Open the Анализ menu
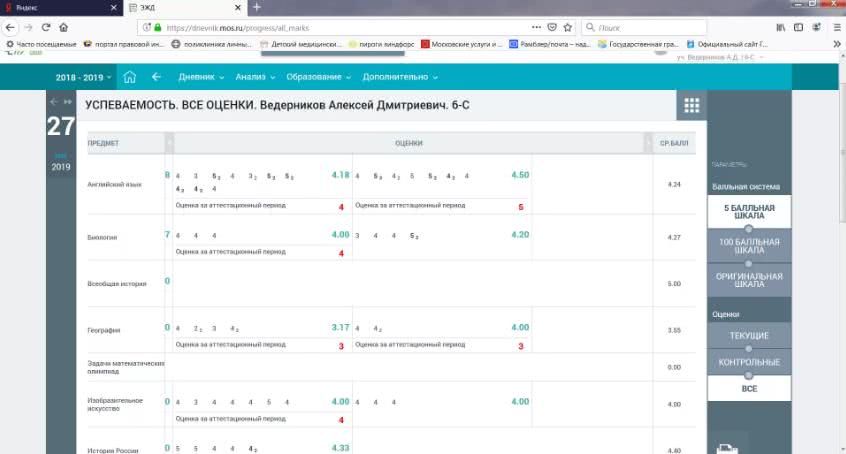This screenshot has width=846, height=454. (255, 77)
